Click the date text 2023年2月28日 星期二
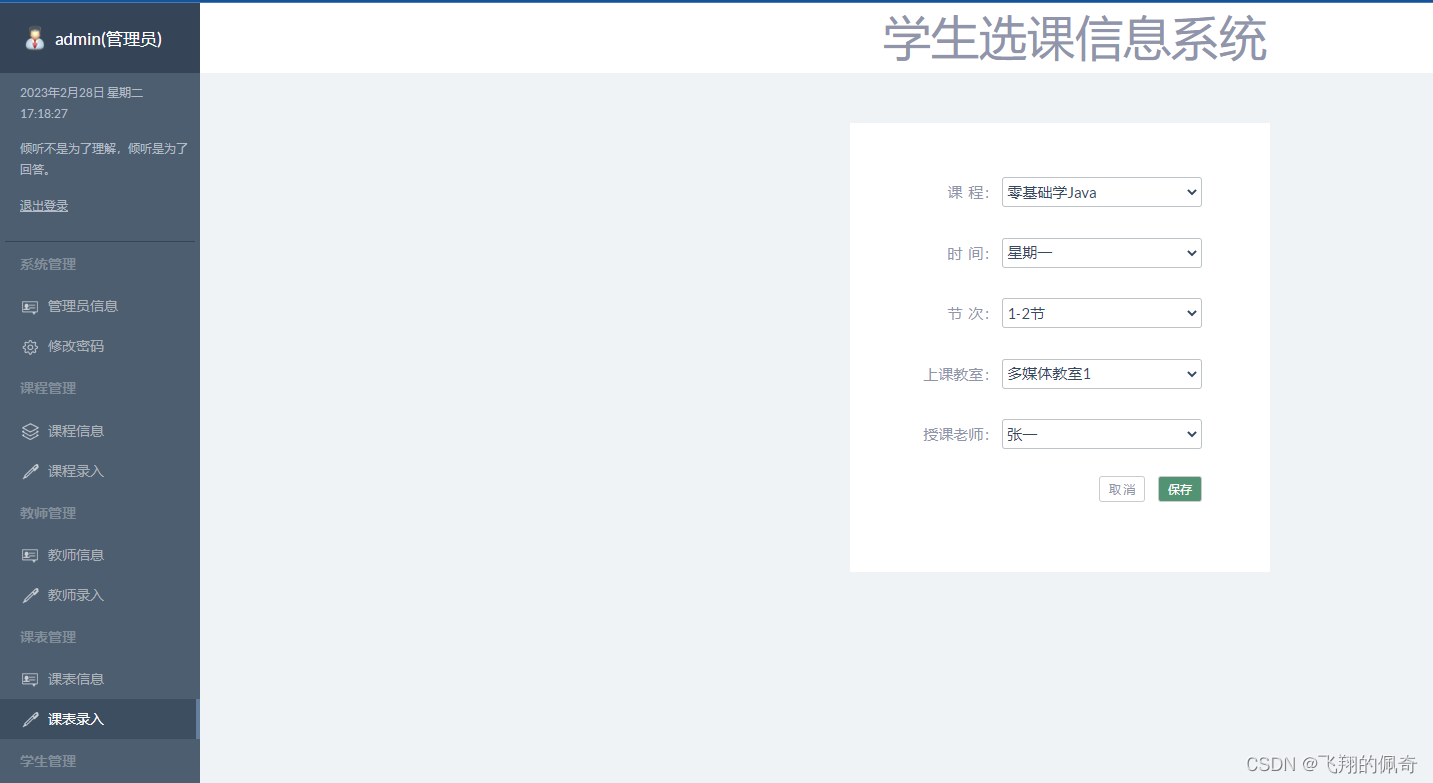Image resolution: width=1433 pixels, height=783 pixels. tap(82, 92)
